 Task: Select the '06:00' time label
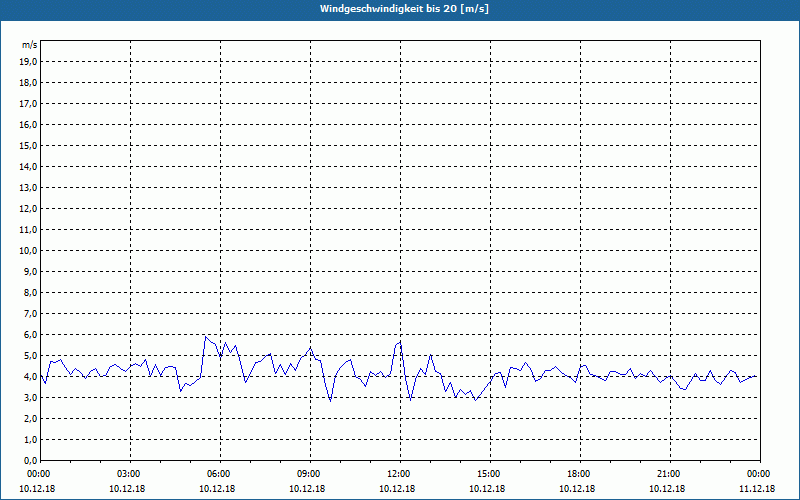(x=220, y=474)
